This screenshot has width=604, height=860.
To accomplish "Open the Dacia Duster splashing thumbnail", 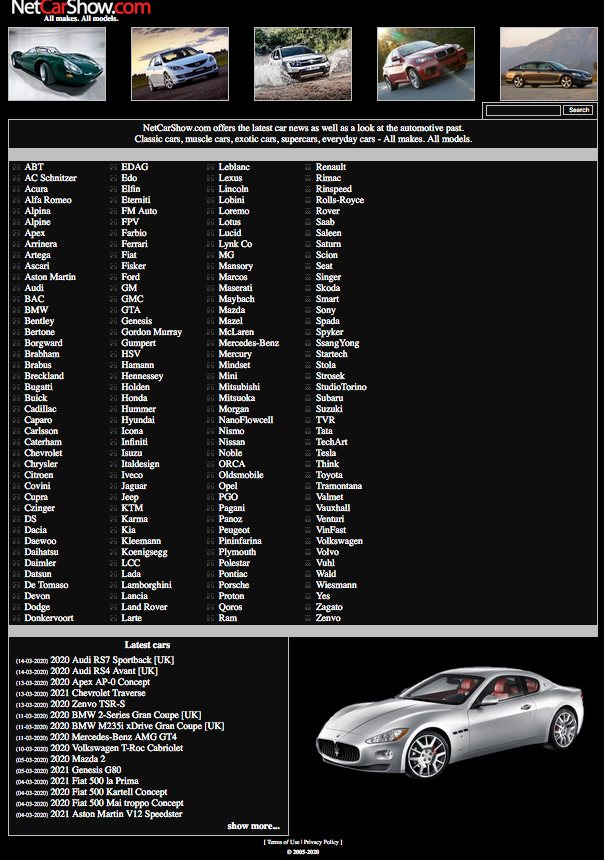I will [x=303, y=64].
